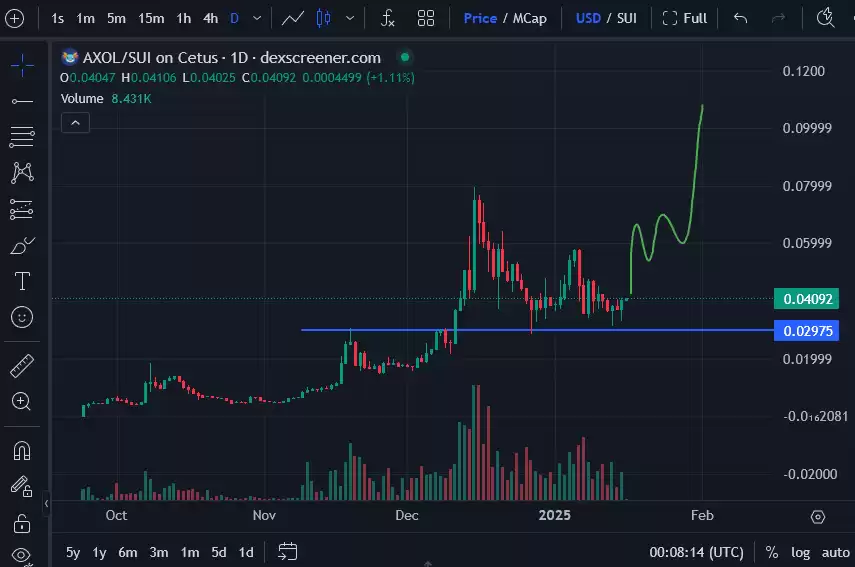The image size is (855, 567).
Task: Select the crosshair cursor tool
Action: tap(22, 65)
